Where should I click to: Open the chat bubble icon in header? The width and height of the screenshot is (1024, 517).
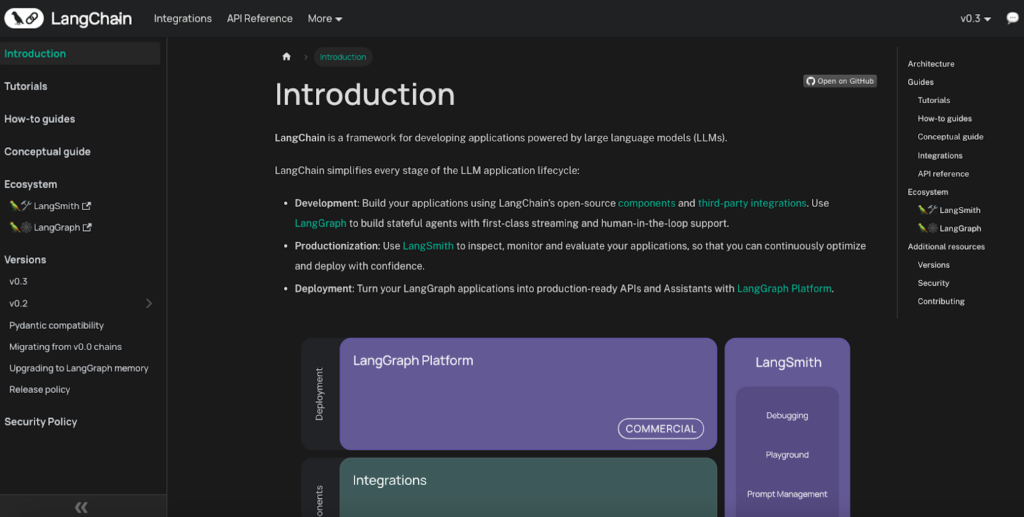point(1012,18)
